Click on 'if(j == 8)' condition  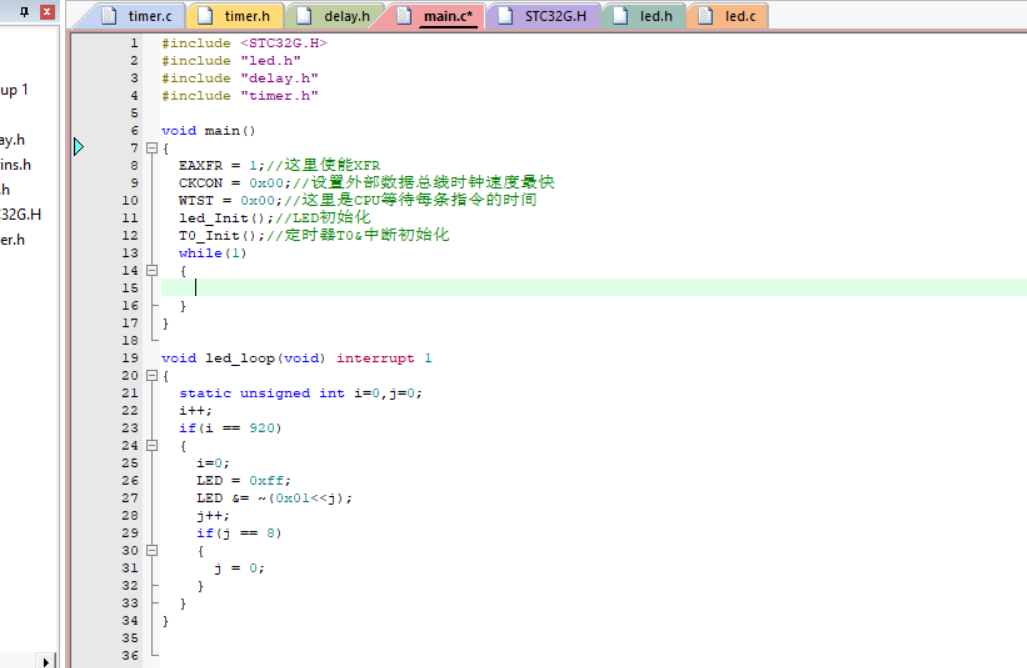[x=239, y=532]
